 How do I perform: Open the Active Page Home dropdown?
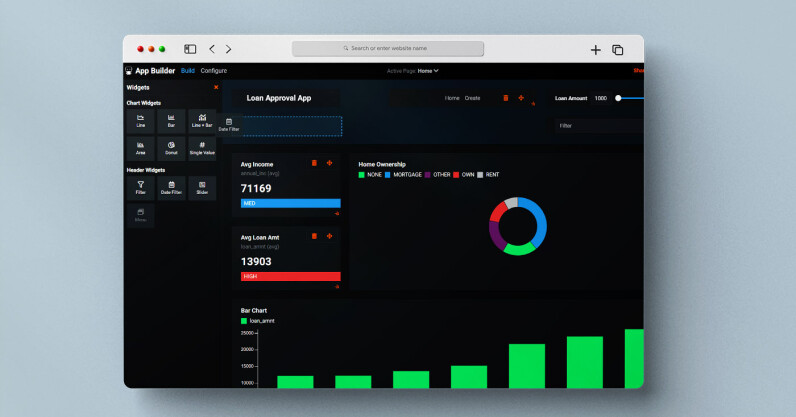point(427,71)
